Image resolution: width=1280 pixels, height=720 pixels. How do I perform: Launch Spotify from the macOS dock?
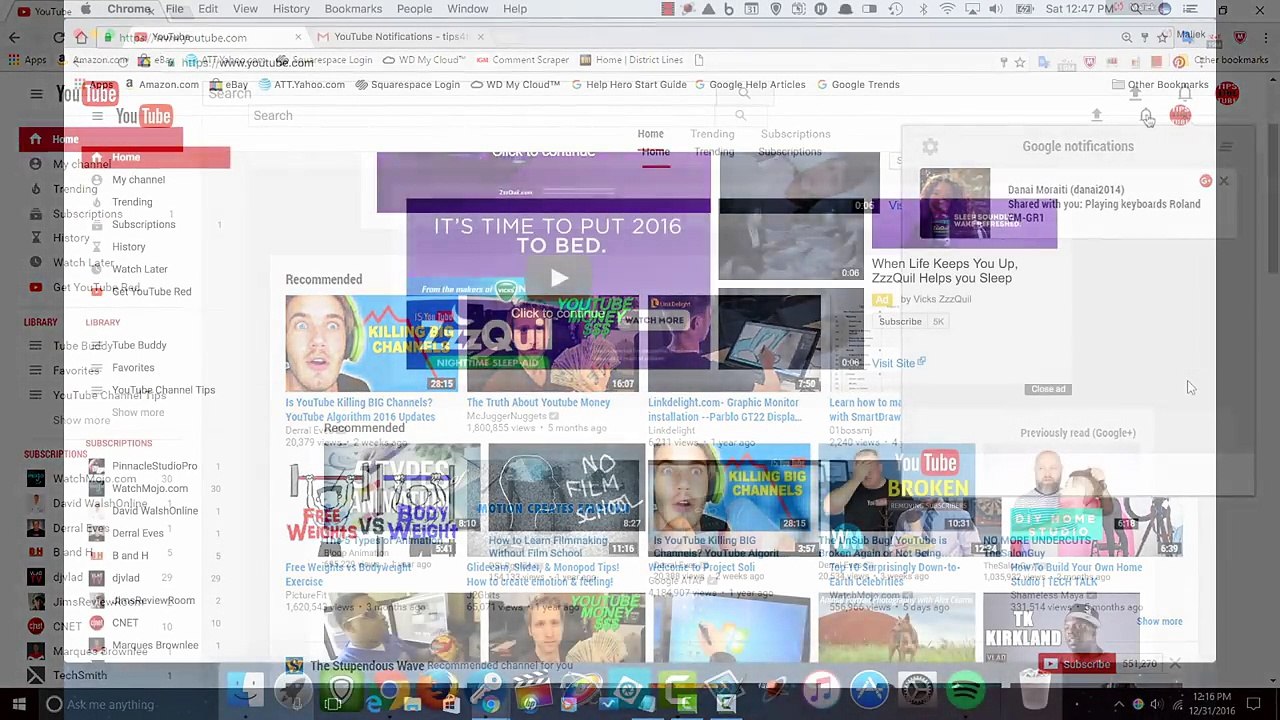[x=966, y=689]
